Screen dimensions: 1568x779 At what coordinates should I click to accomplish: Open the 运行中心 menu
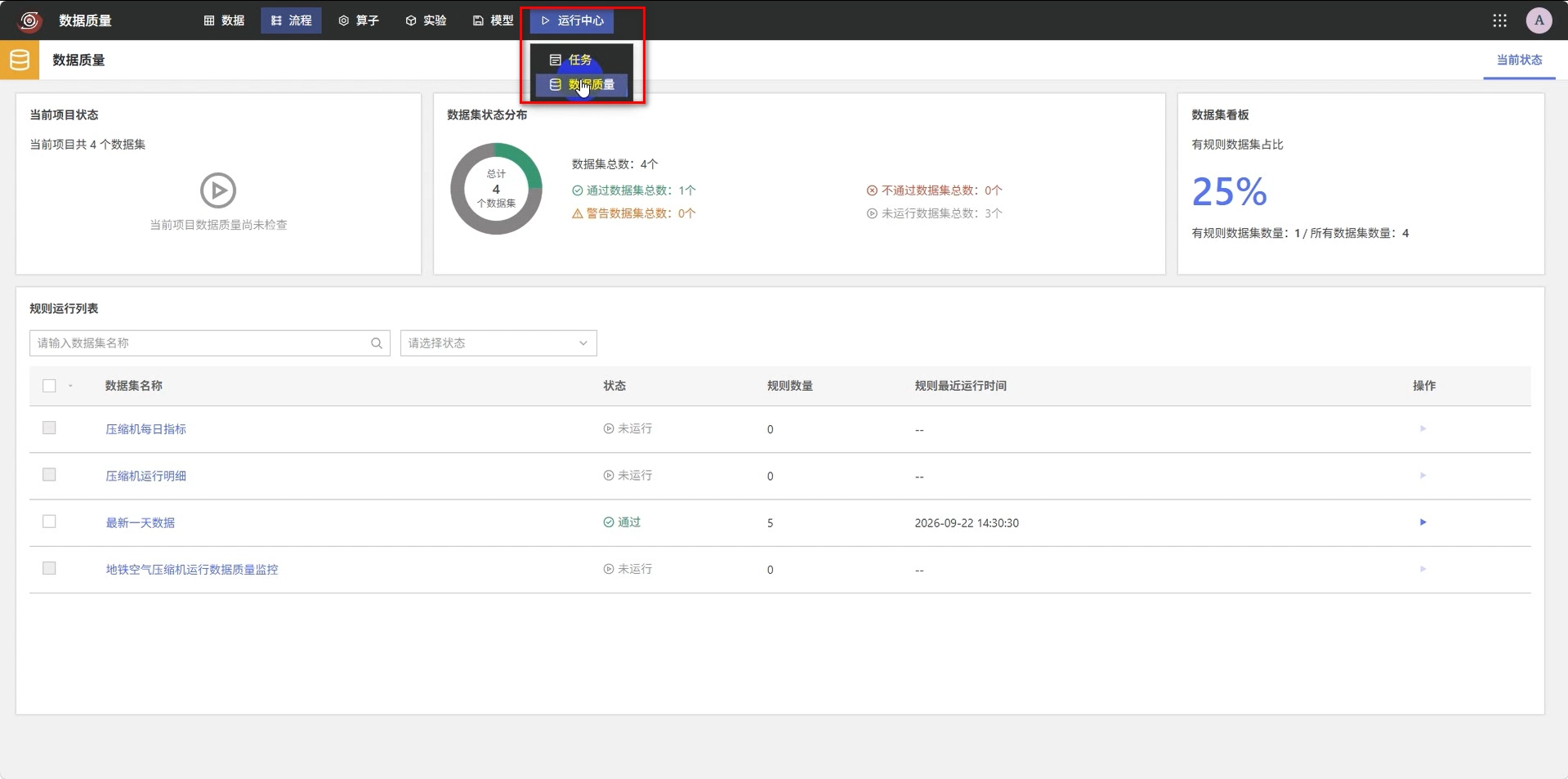click(572, 20)
